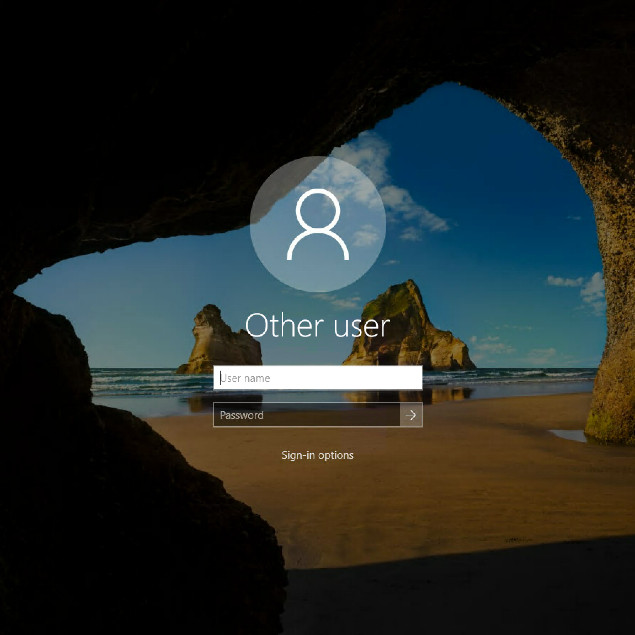Viewport: 635px width, 635px height.
Task: Click inside the Password field
Action: [306, 415]
